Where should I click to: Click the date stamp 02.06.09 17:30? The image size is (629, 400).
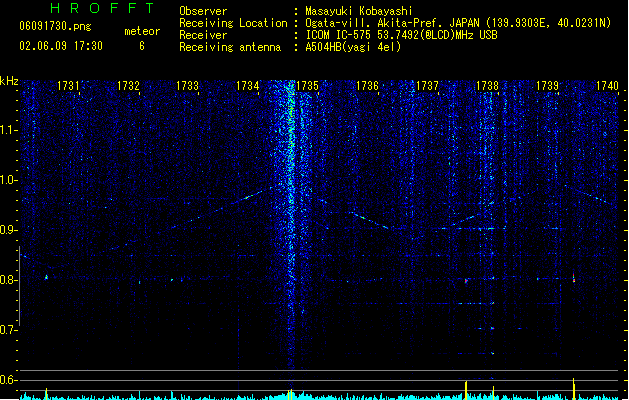(61, 46)
